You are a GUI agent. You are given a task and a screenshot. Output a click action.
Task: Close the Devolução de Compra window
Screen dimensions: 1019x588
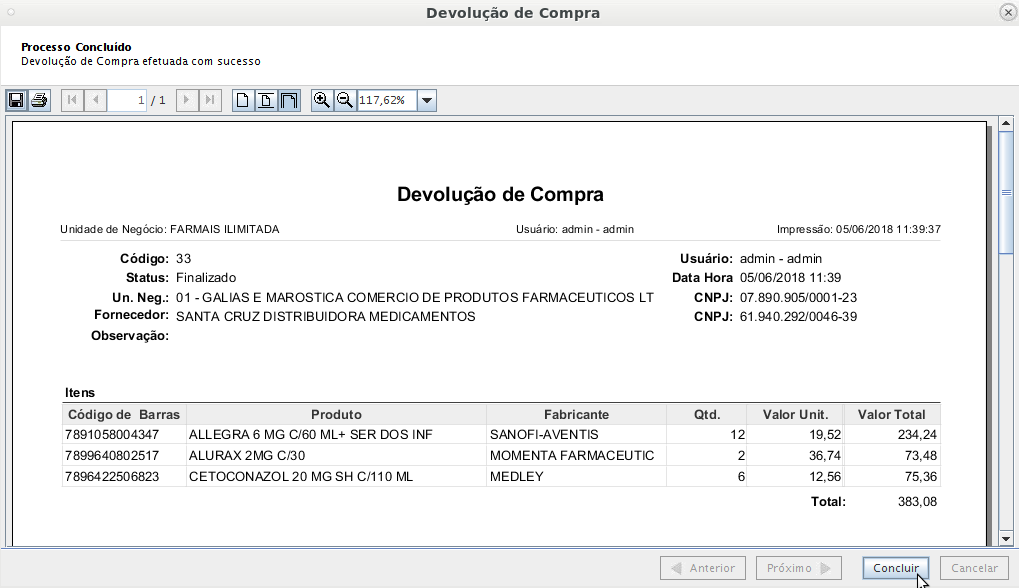pos(1007,13)
